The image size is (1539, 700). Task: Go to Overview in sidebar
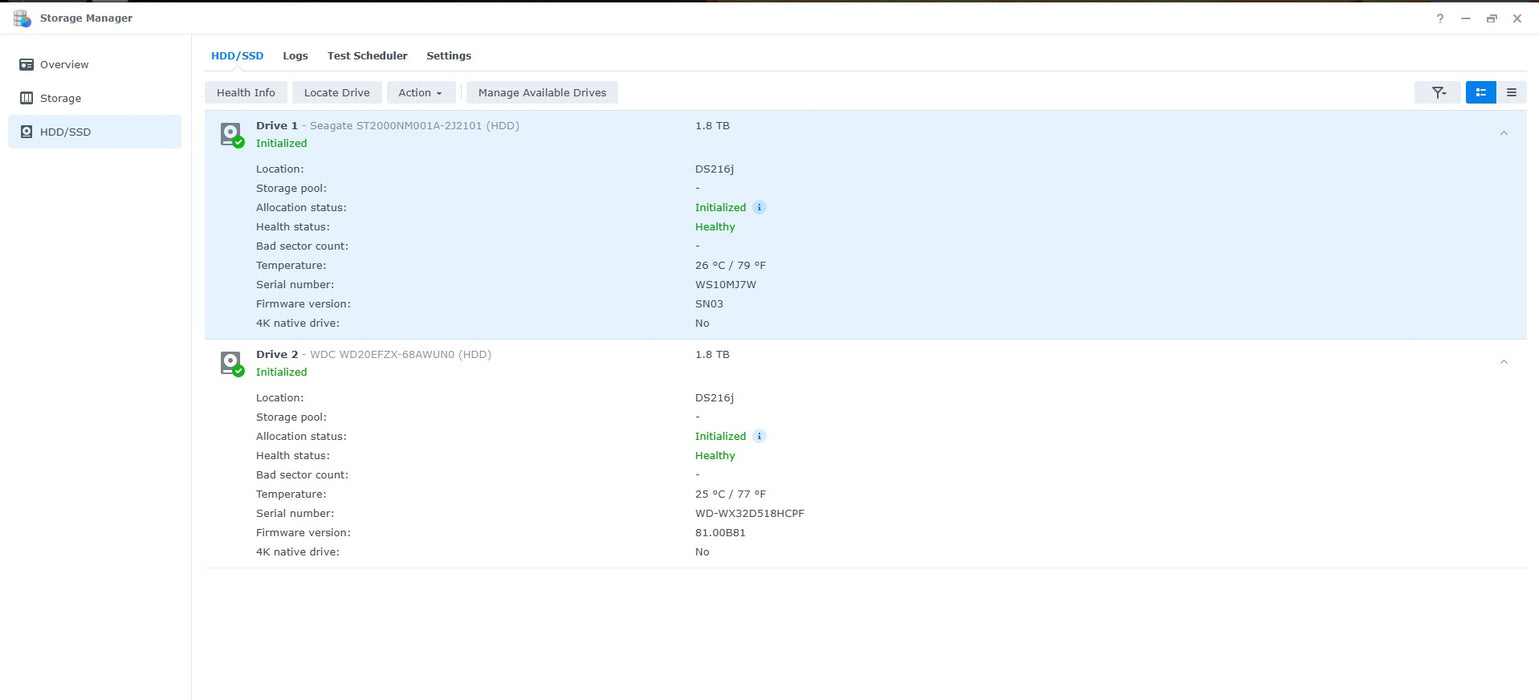(95, 65)
